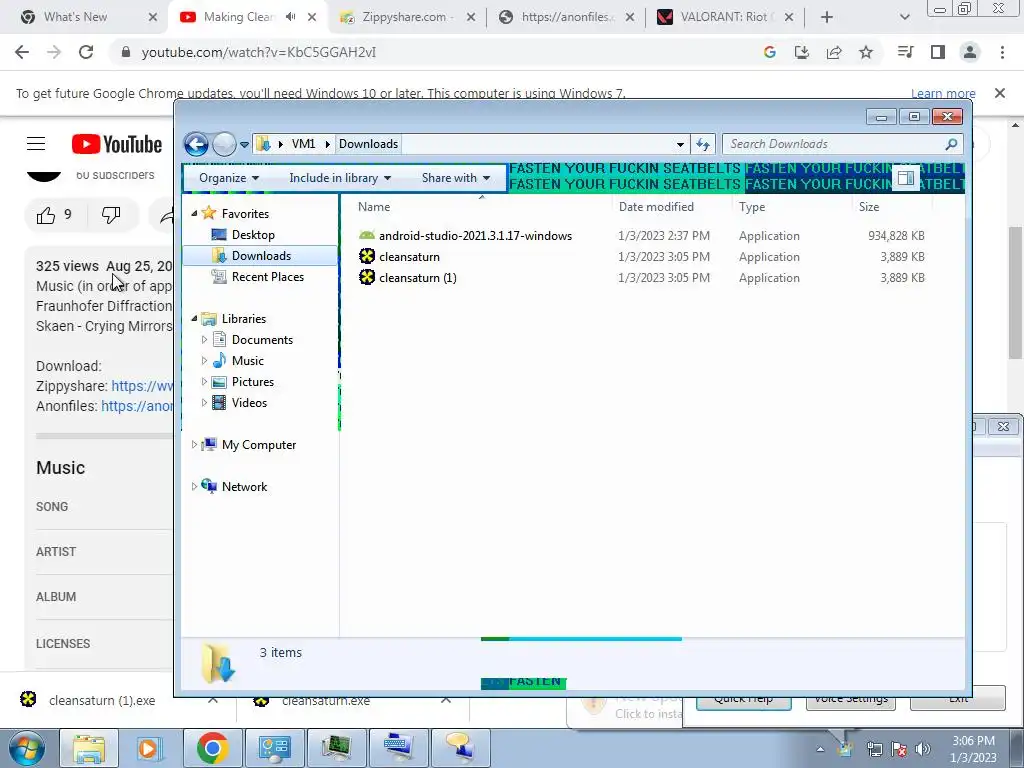Image resolution: width=1024 pixels, height=768 pixels.
Task: Select the cleansaturn (1) file
Action: (x=417, y=278)
